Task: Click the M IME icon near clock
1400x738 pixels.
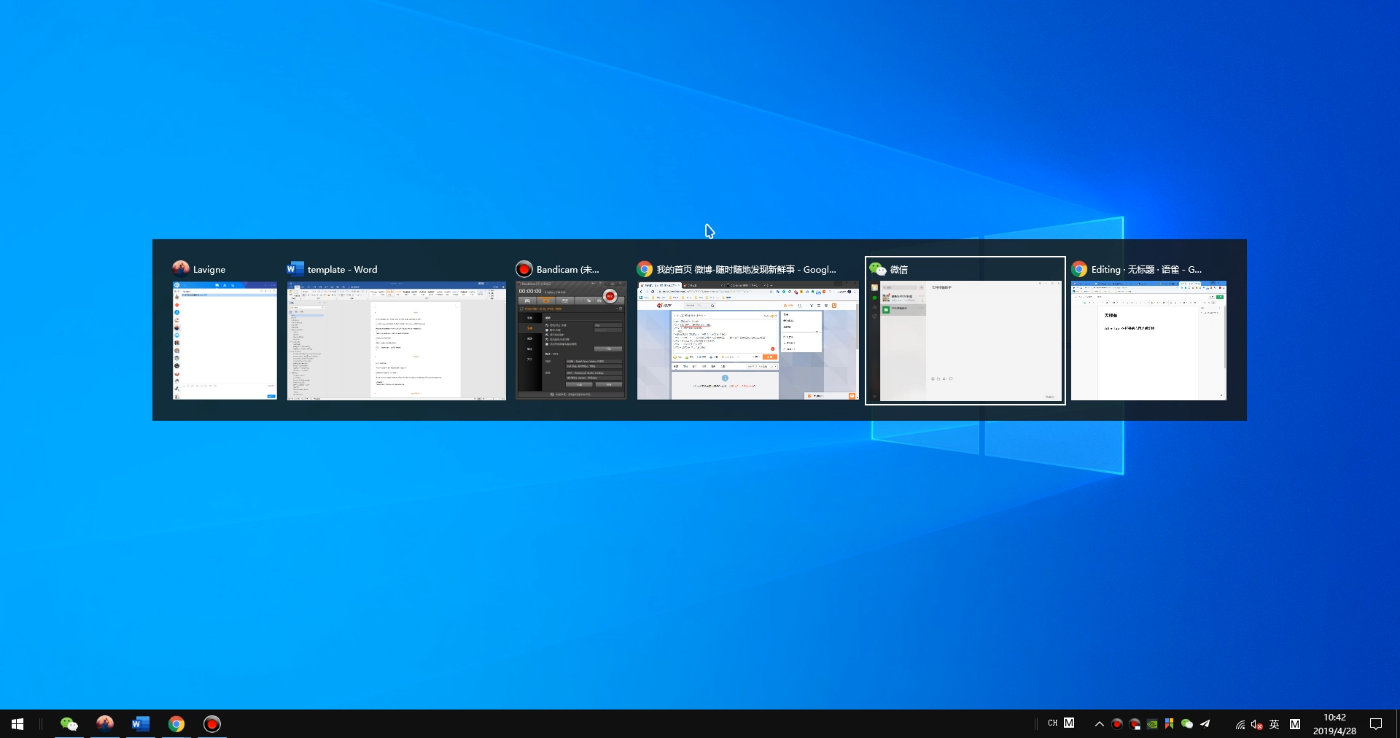Action: coord(1295,723)
